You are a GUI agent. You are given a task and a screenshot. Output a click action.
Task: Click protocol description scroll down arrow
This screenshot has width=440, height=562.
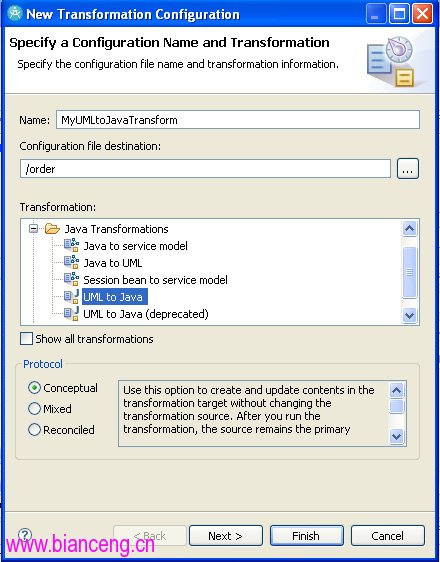[x=397, y=436]
